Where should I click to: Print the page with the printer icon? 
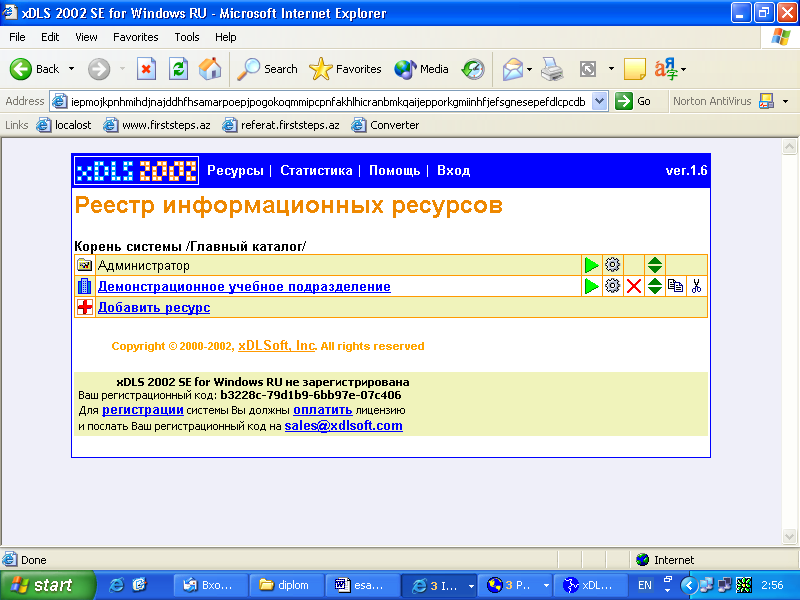(552, 69)
